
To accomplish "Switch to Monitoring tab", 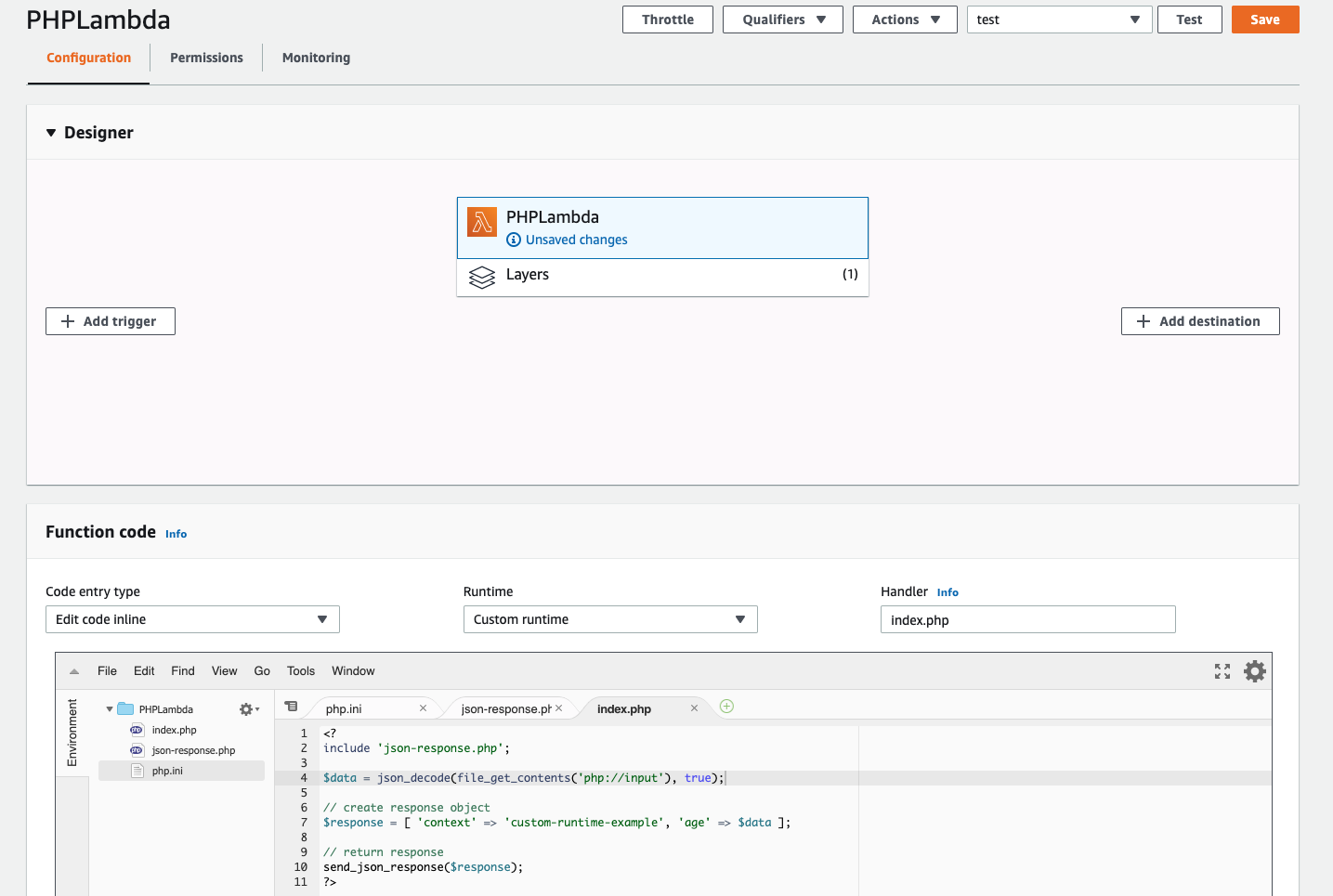I will point(316,58).
